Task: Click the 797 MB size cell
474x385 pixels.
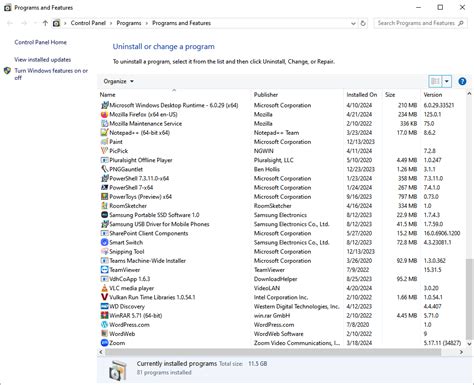Action: pyautogui.click(x=407, y=196)
